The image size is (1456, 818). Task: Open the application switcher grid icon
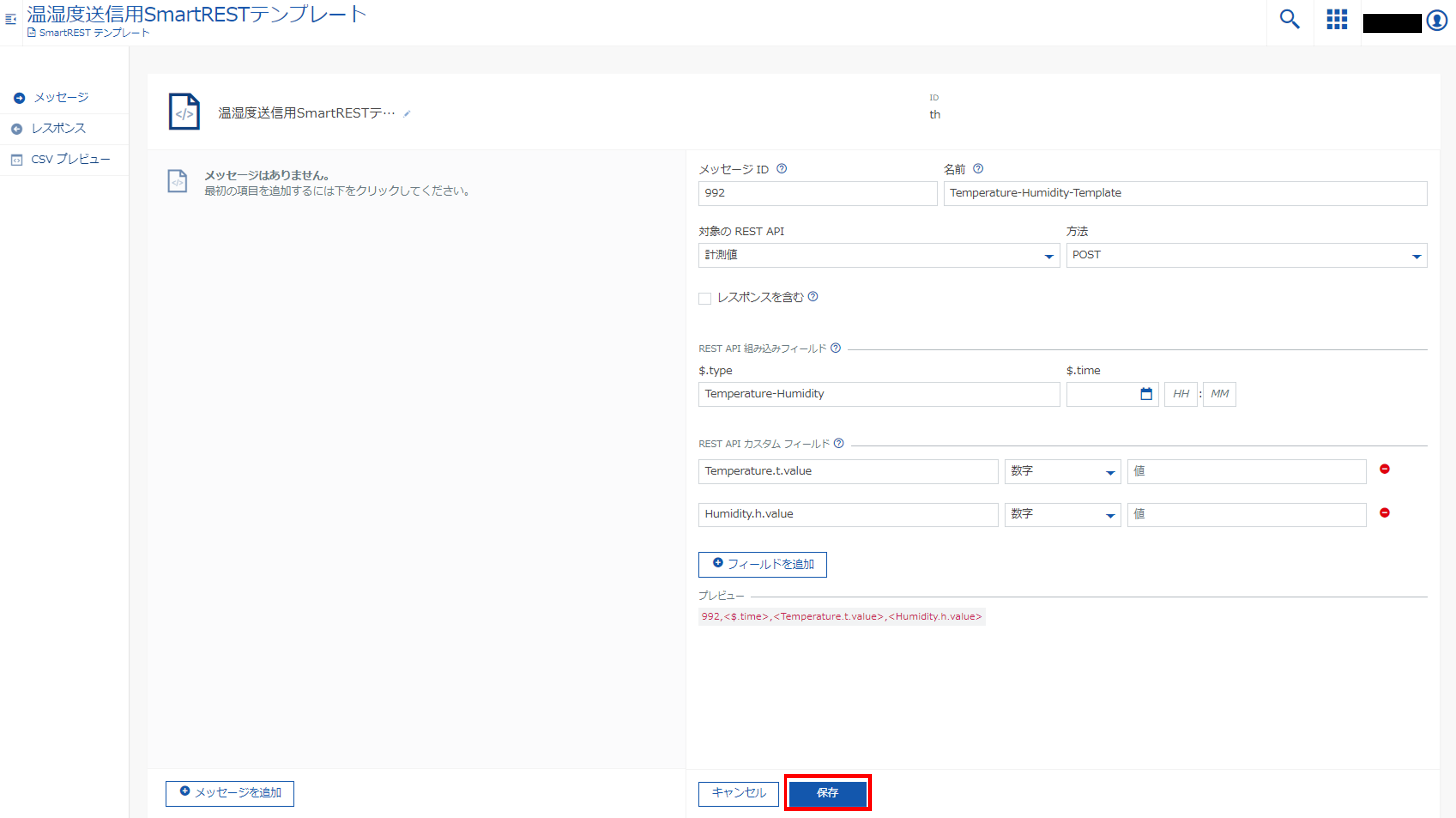pyautogui.click(x=1337, y=20)
